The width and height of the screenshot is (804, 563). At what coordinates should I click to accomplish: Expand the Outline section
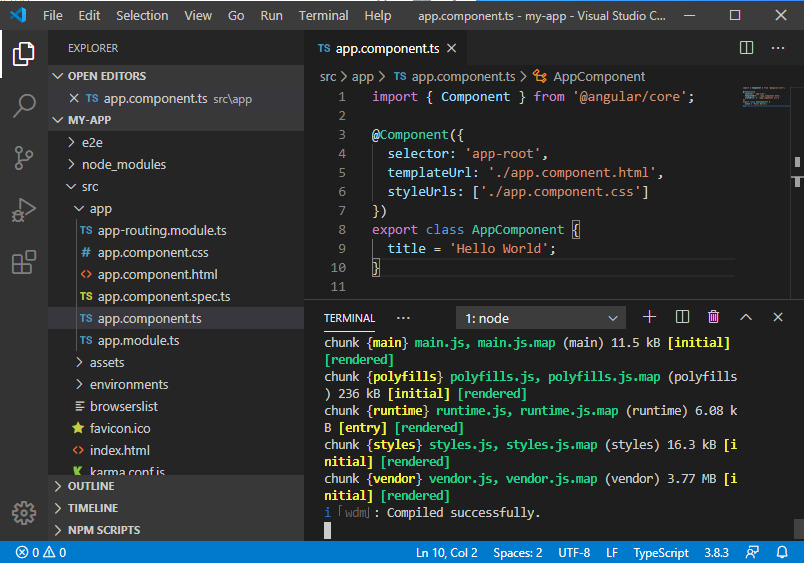pyautogui.click(x=176, y=486)
